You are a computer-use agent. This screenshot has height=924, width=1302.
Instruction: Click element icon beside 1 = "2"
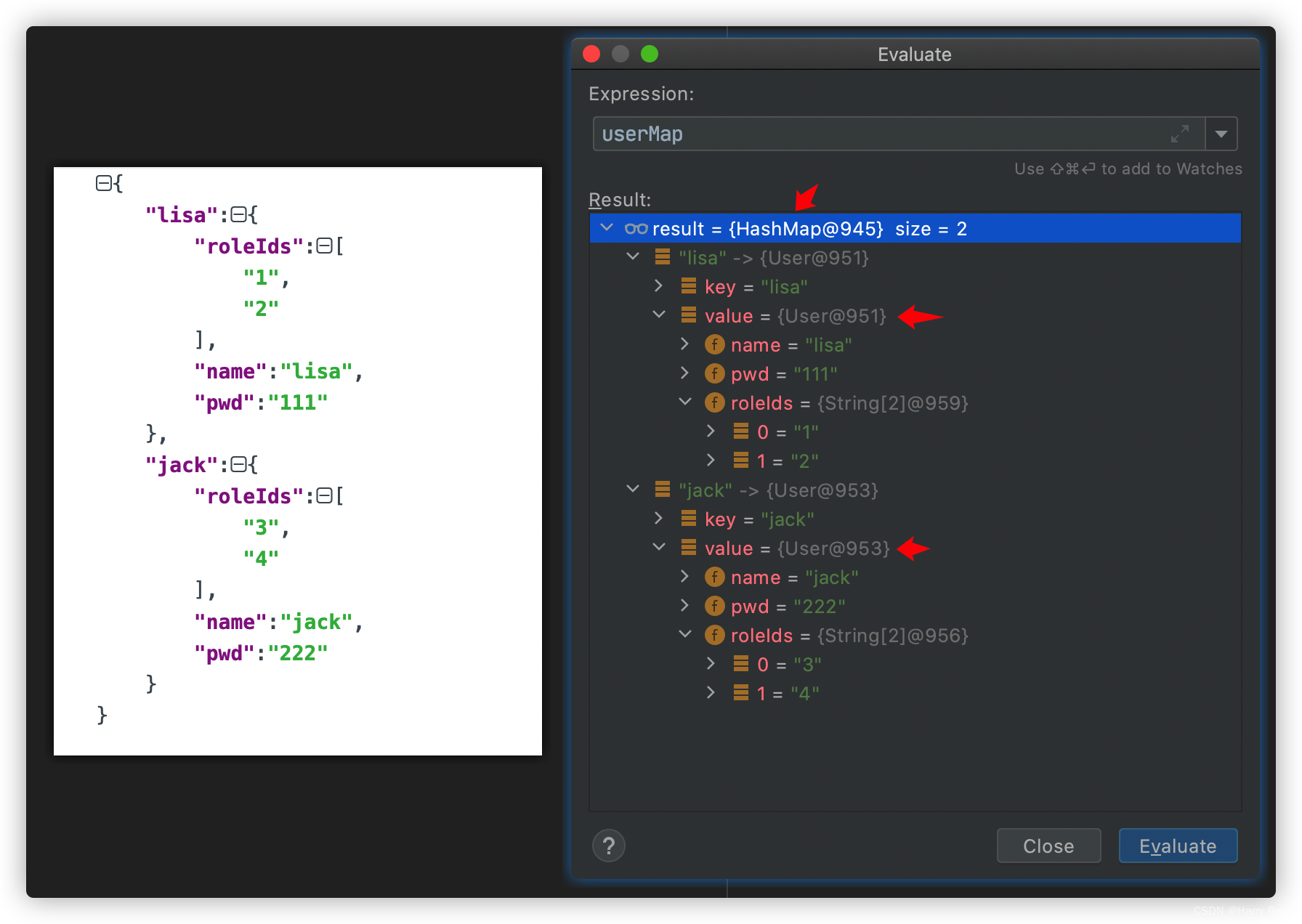[x=741, y=460]
